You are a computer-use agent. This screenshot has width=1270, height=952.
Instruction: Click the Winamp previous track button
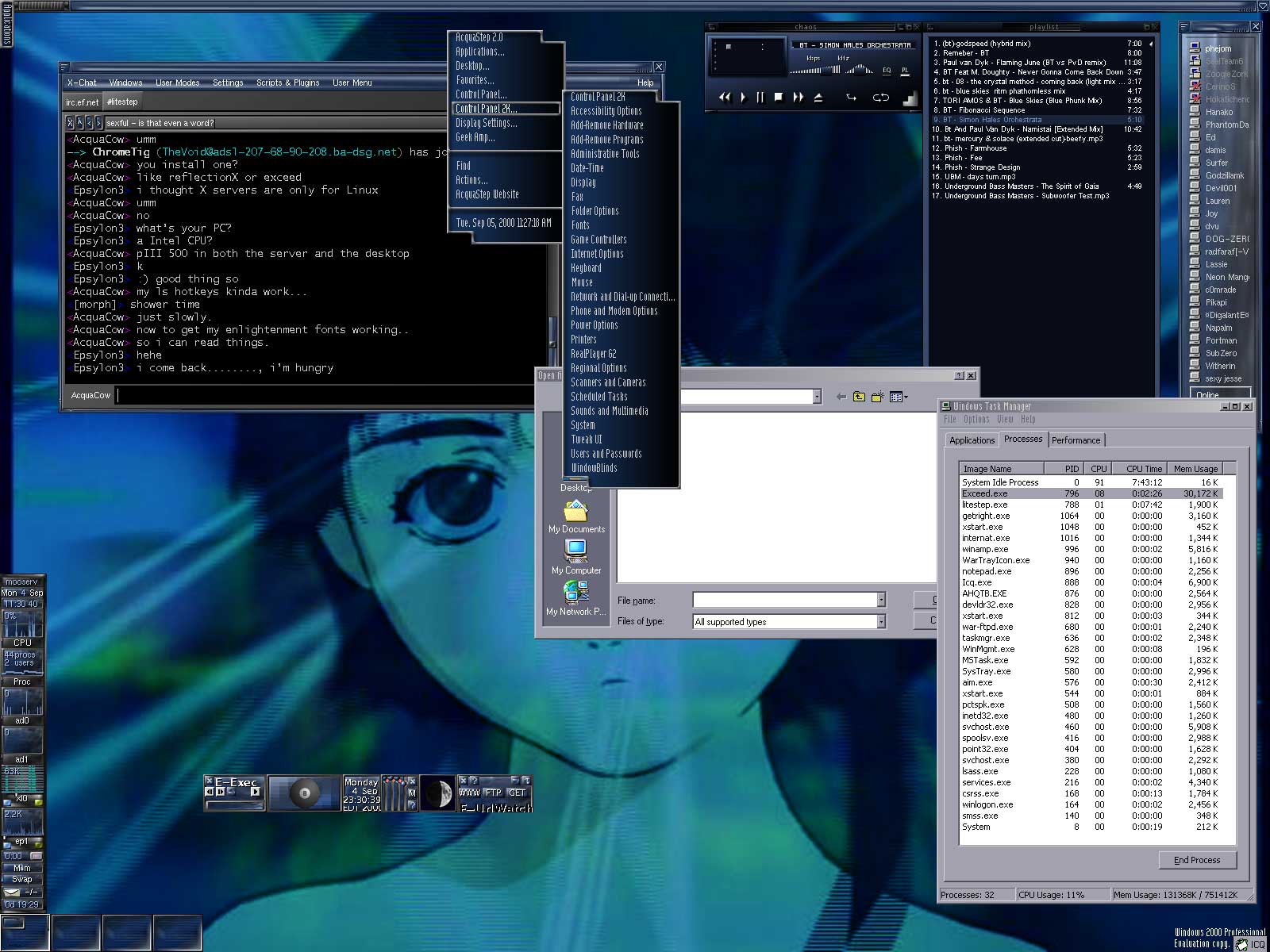coord(725,98)
